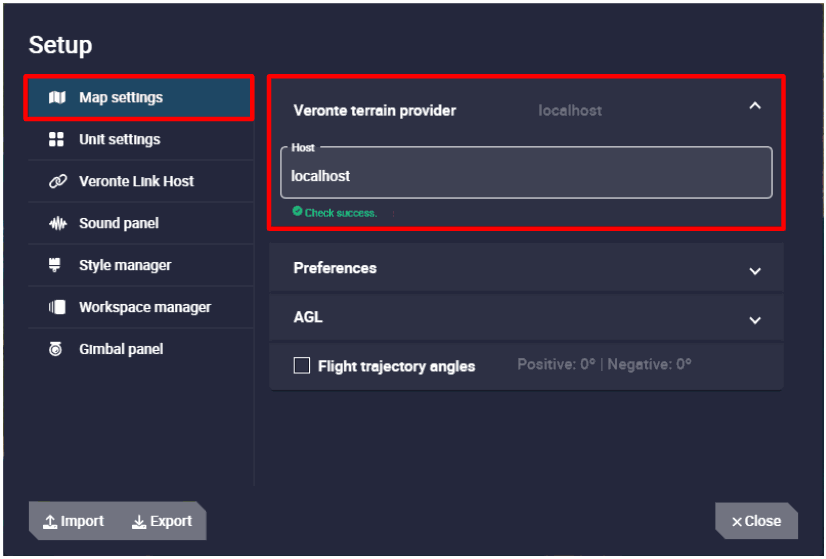
Task: Open the Unit settings tab
Action: click(119, 140)
